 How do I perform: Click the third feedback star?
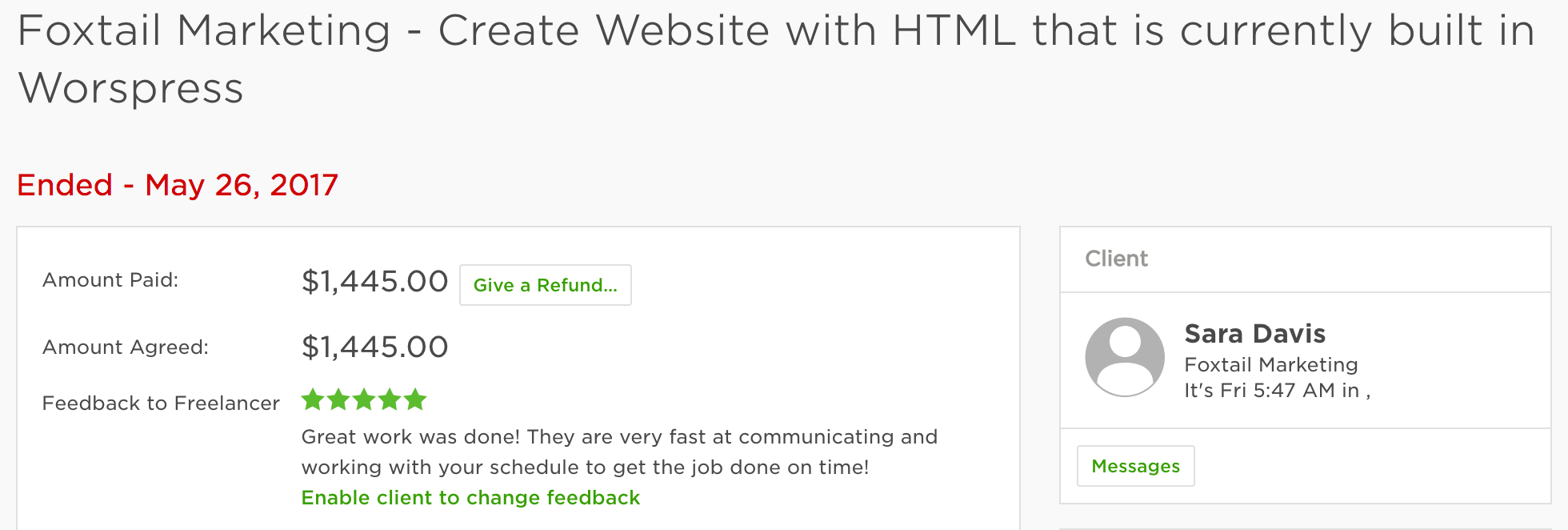pos(364,399)
